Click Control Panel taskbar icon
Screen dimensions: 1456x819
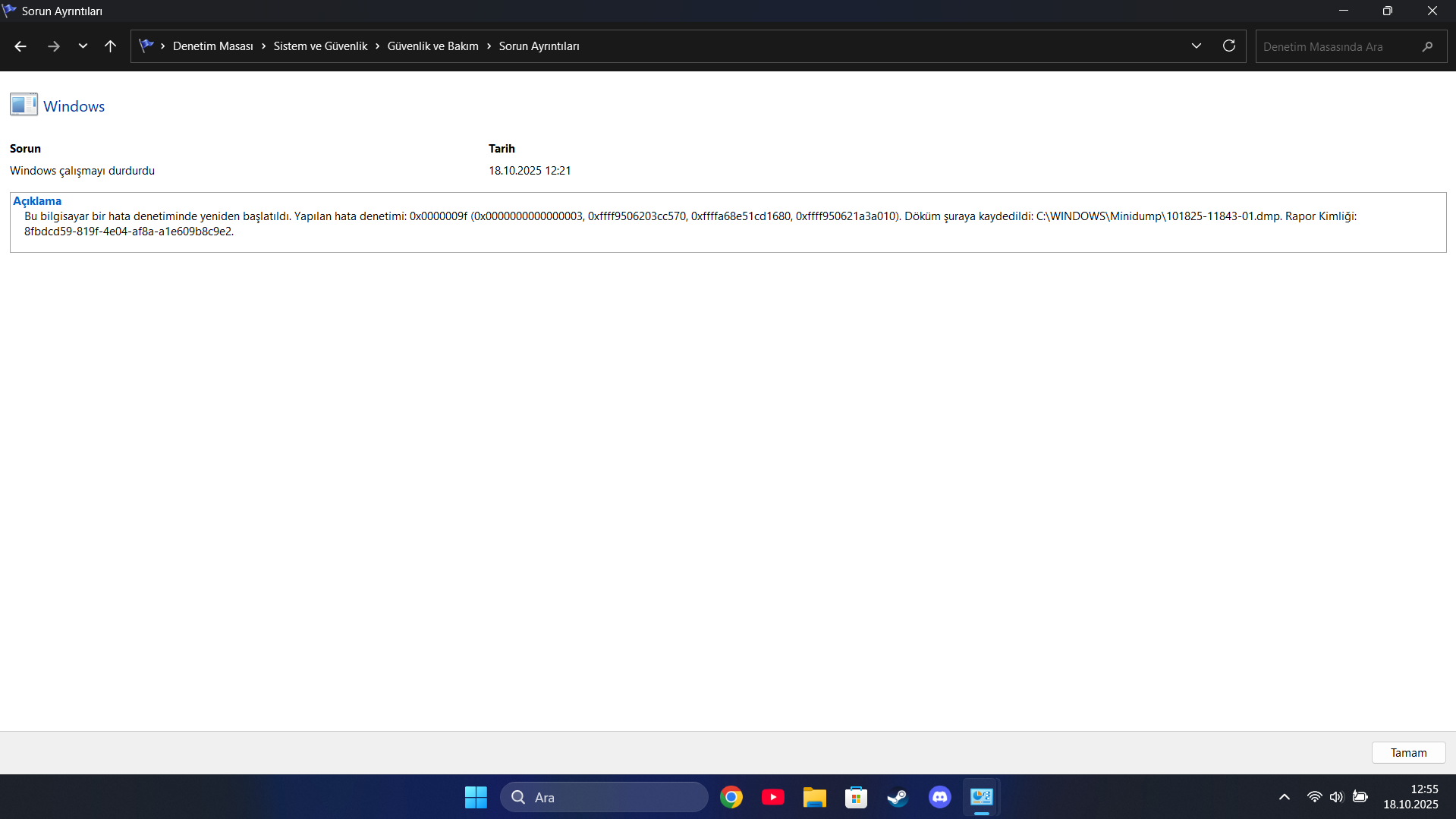982,797
